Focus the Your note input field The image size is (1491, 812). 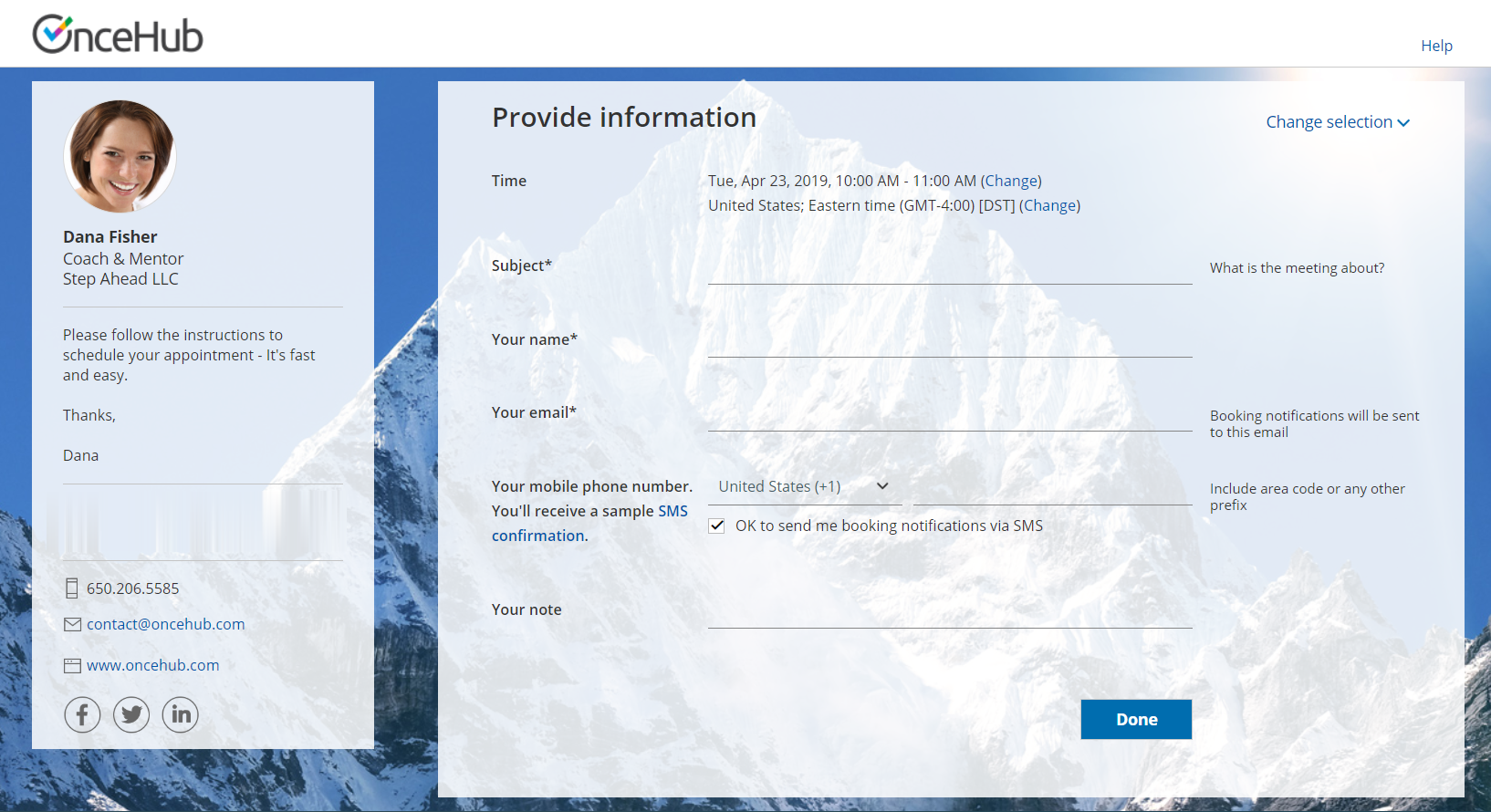coord(950,611)
